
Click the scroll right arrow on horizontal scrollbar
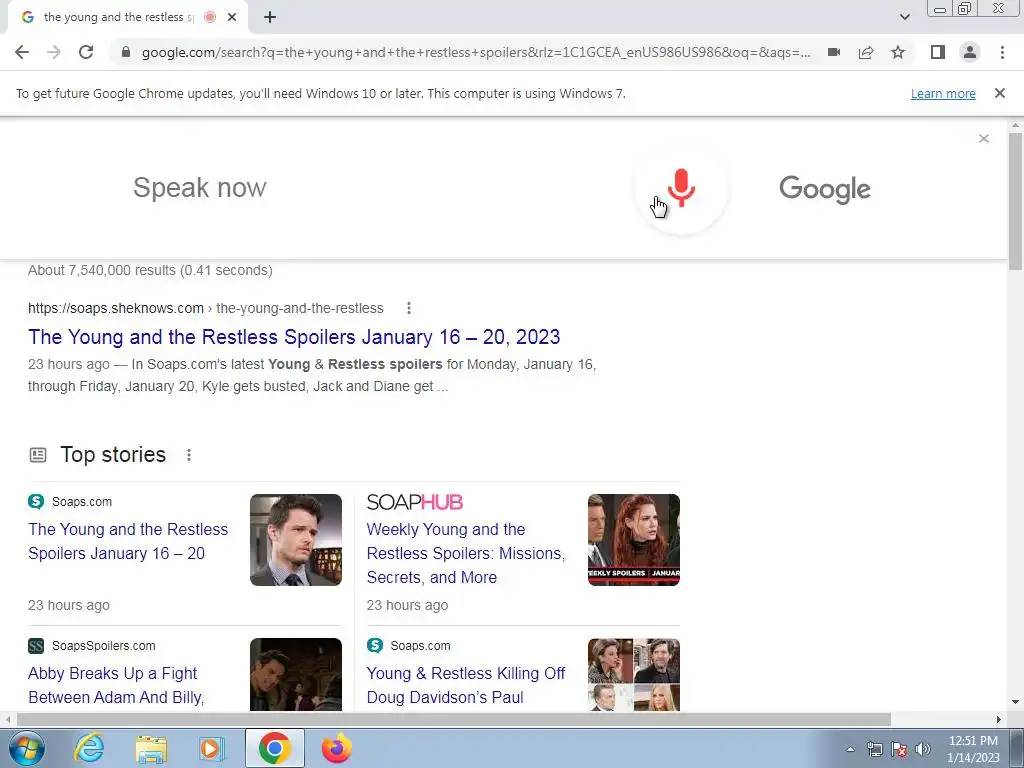tap(998, 719)
